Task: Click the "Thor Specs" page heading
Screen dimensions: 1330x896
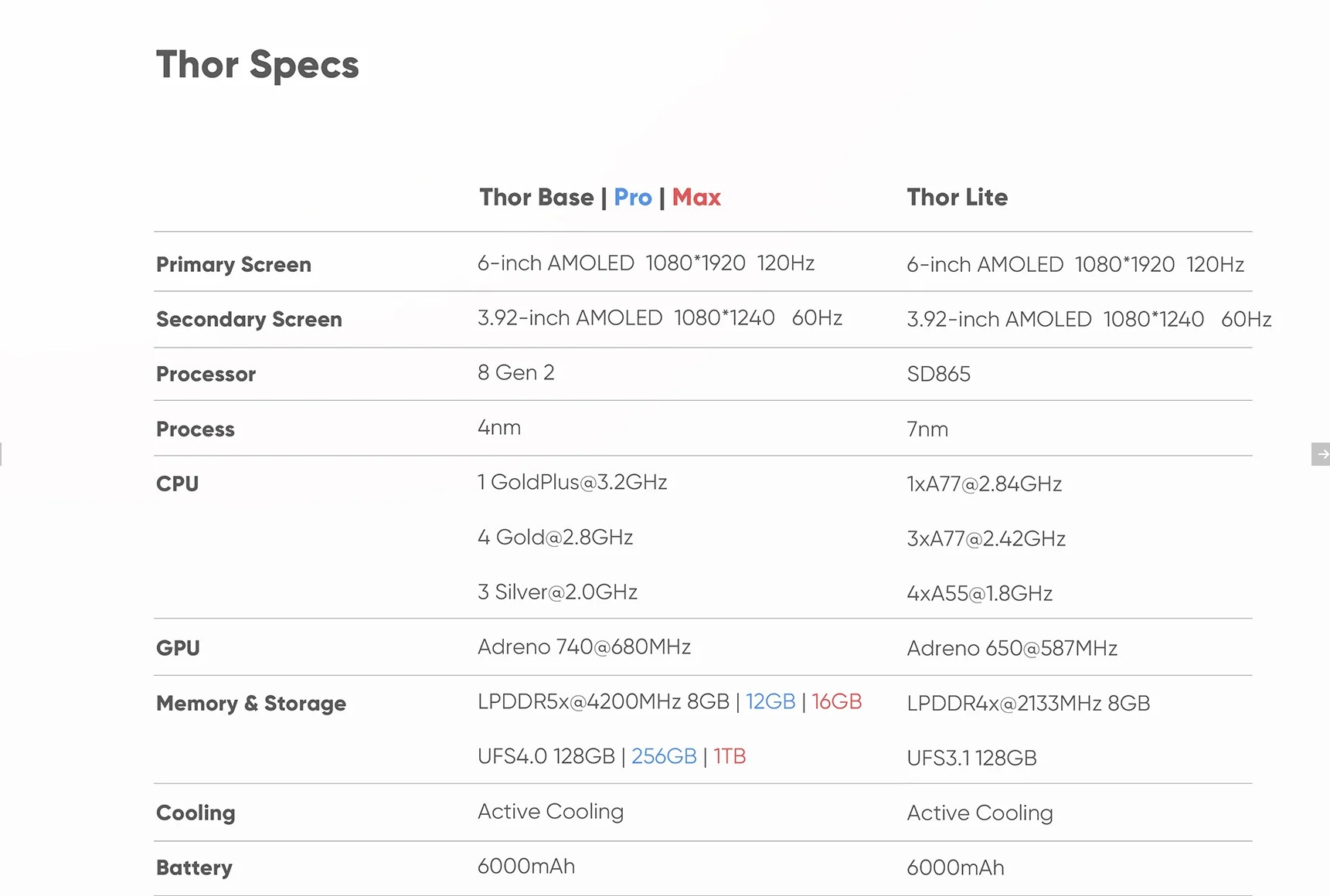Action: tap(257, 65)
